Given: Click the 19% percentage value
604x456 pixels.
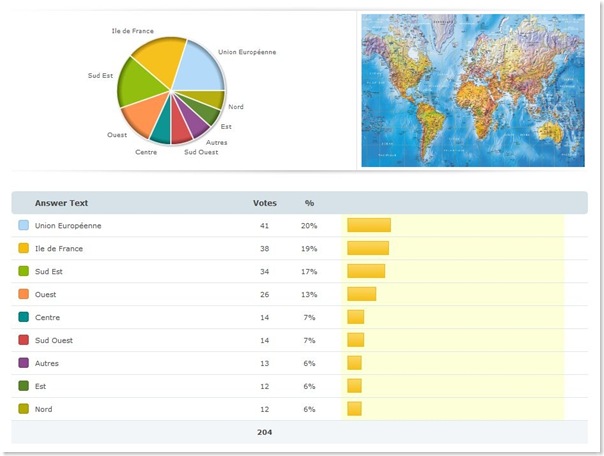Looking at the screenshot, I should 309,248.
